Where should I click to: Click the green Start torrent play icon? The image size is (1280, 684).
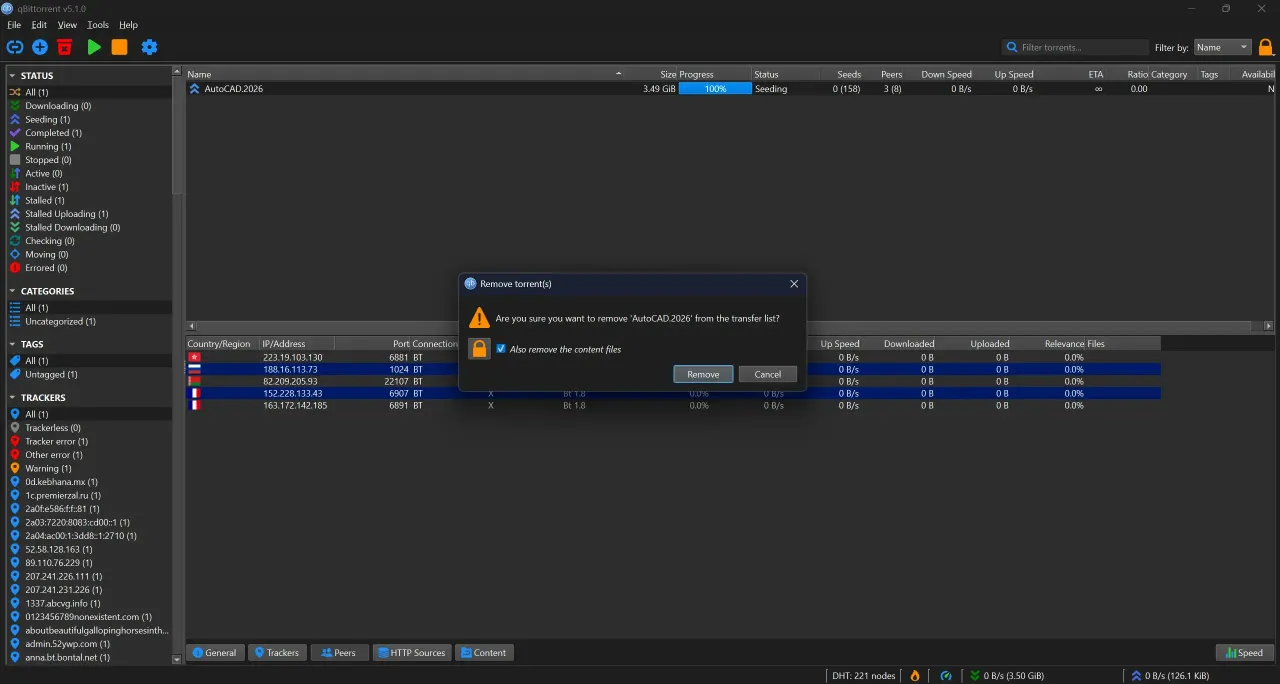[x=94, y=47]
